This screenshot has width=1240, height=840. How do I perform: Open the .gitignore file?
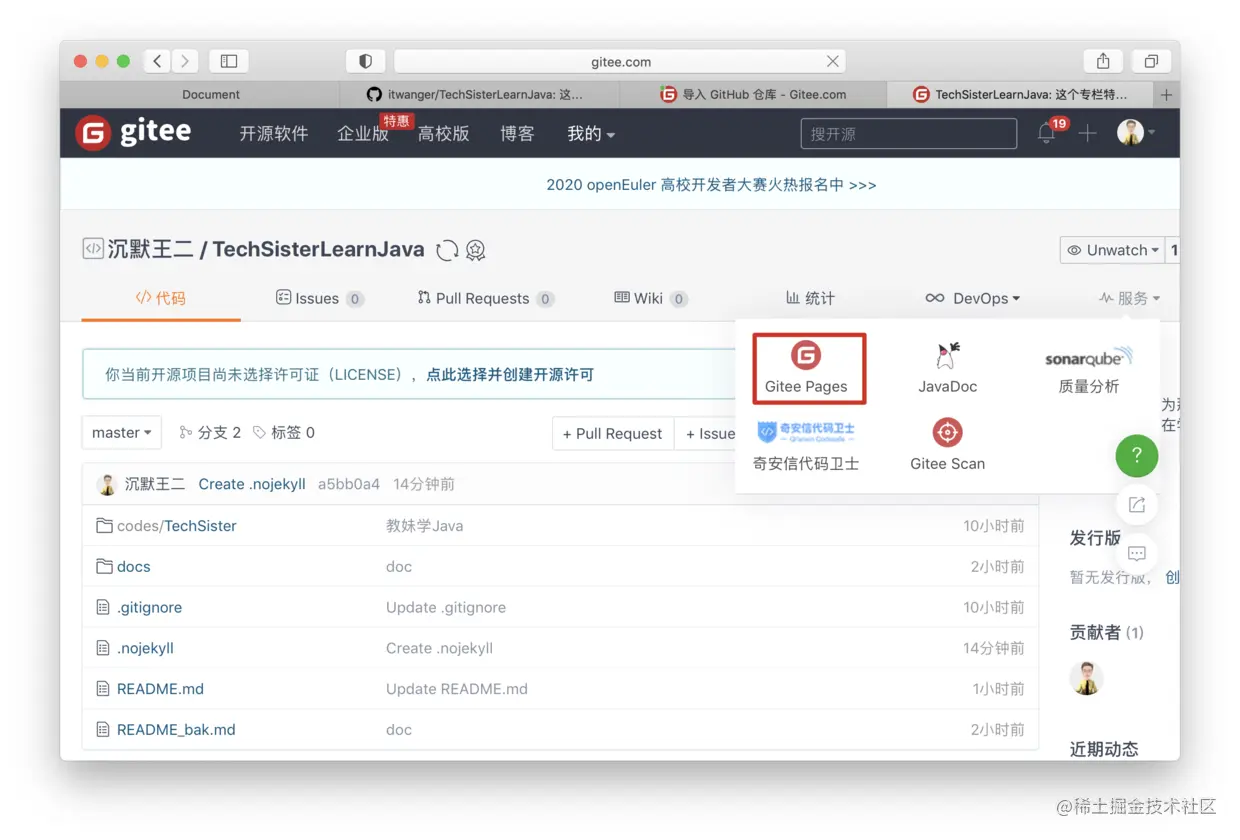click(x=149, y=608)
